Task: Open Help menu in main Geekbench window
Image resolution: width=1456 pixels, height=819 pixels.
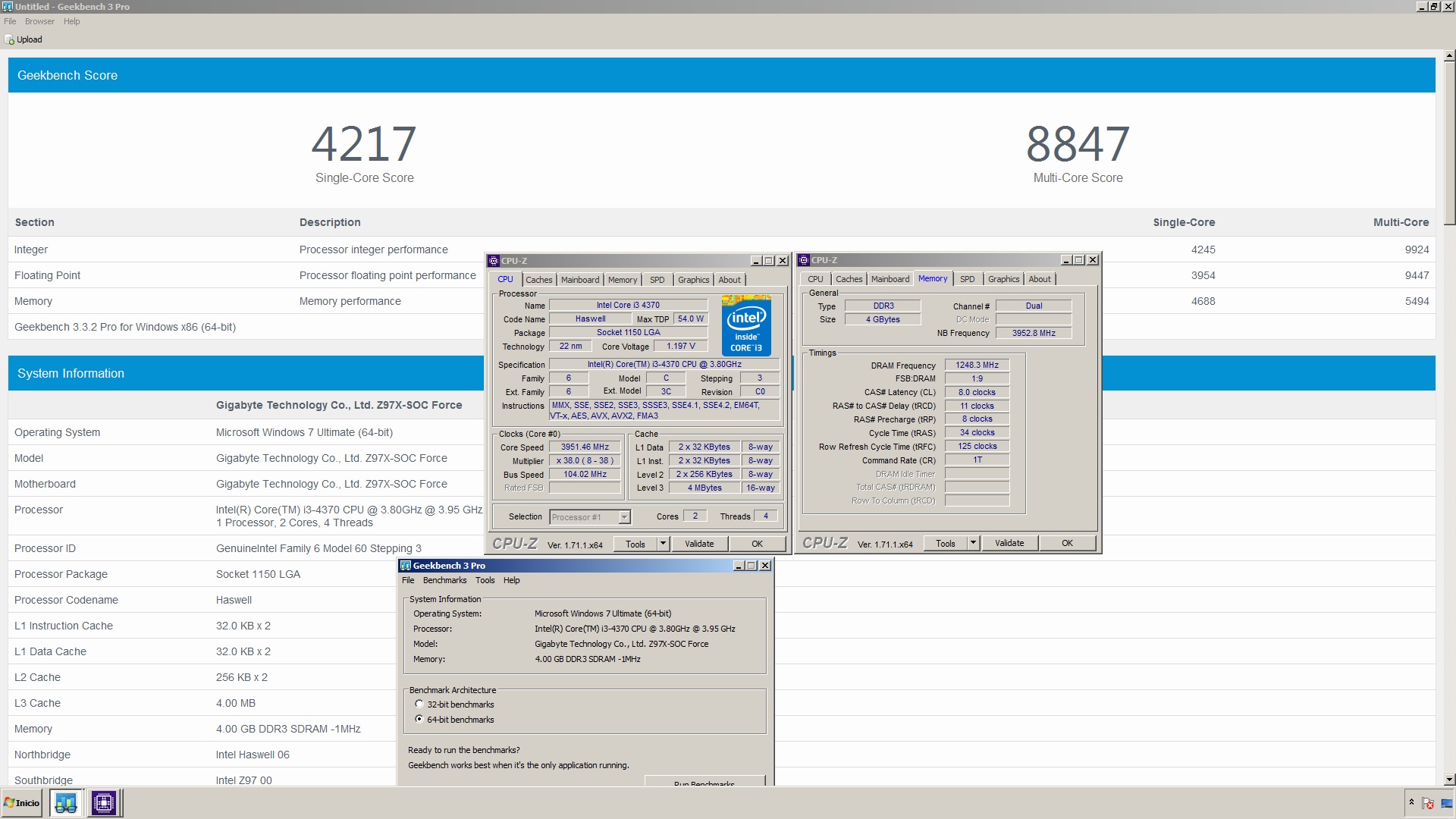Action: click(71, 21)
